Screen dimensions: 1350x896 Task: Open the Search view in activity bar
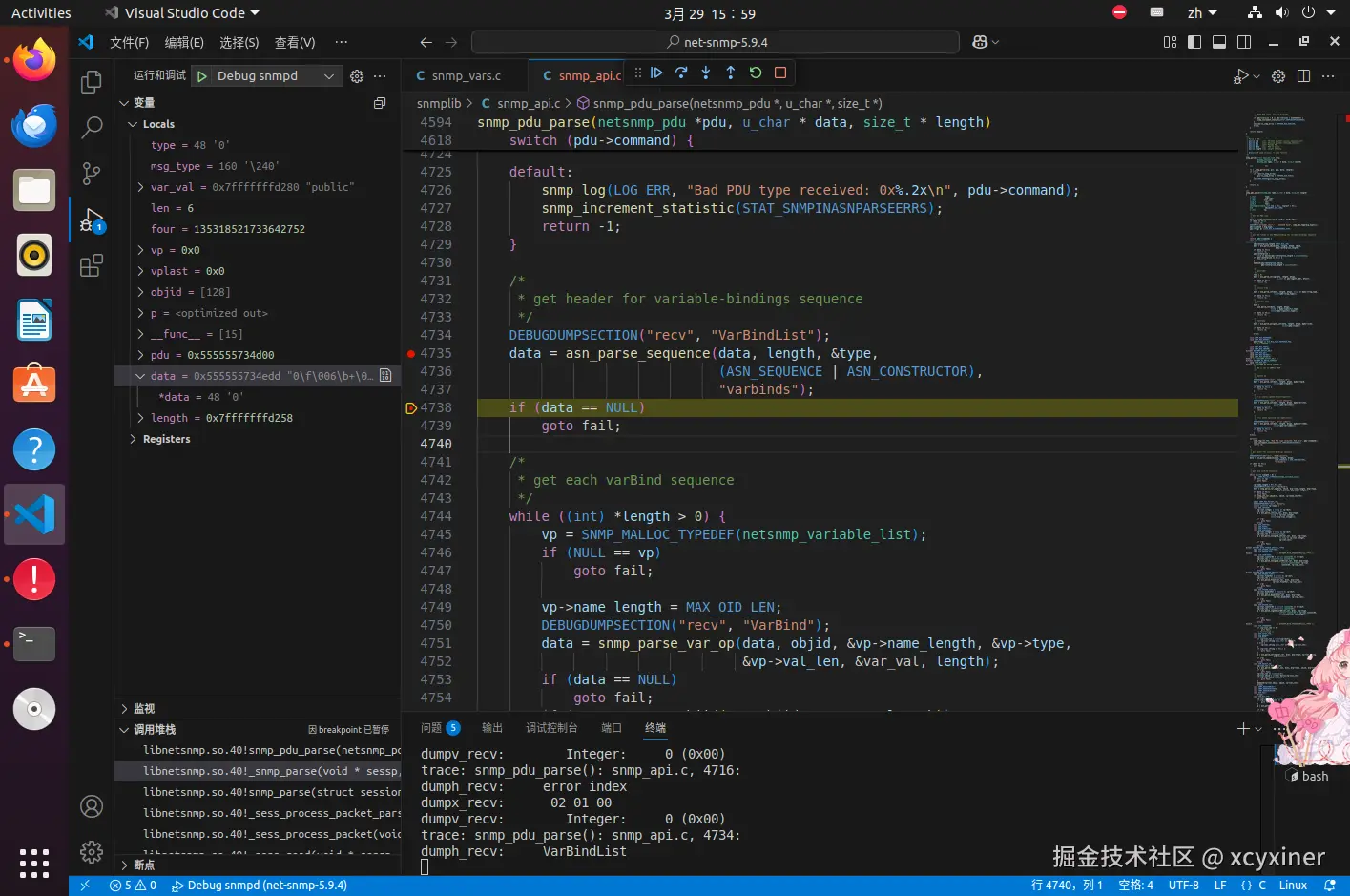pyautogui.click(x=92, y=127)
